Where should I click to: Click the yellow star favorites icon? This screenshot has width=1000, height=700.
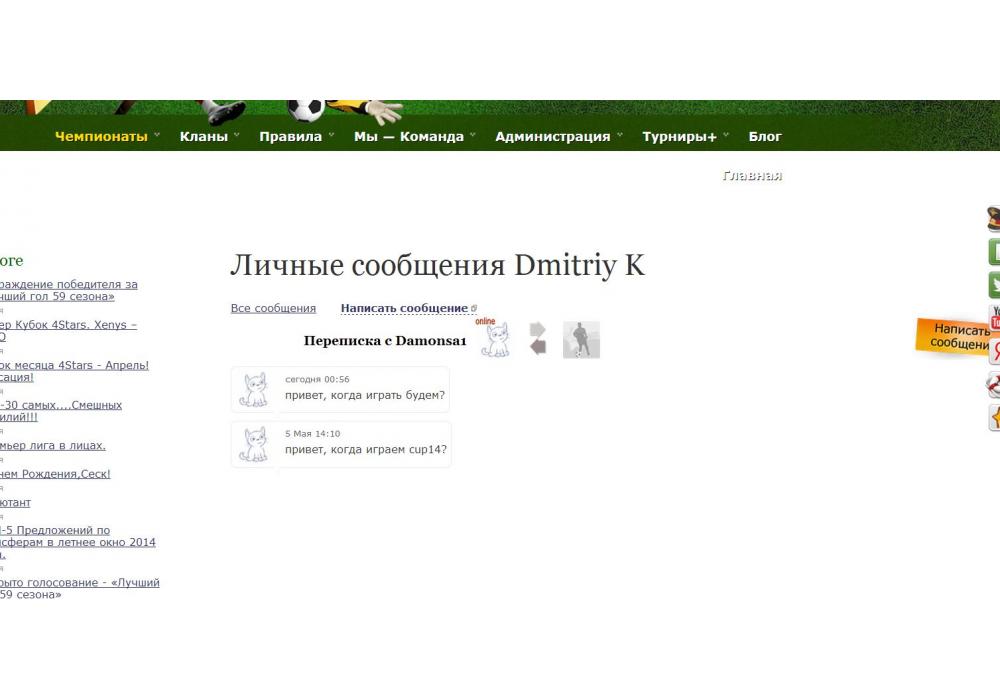click(x=994, y=417)
